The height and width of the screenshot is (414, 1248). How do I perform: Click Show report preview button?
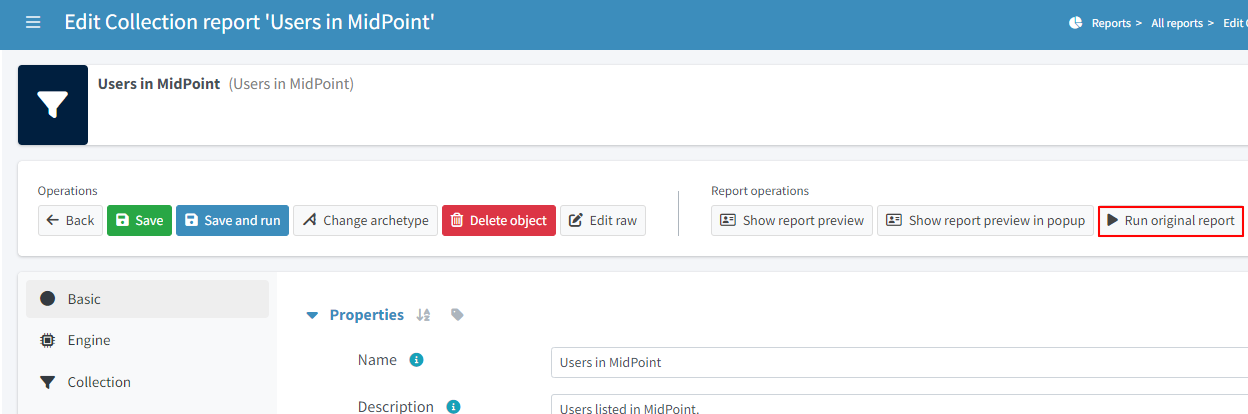(792, 221)
